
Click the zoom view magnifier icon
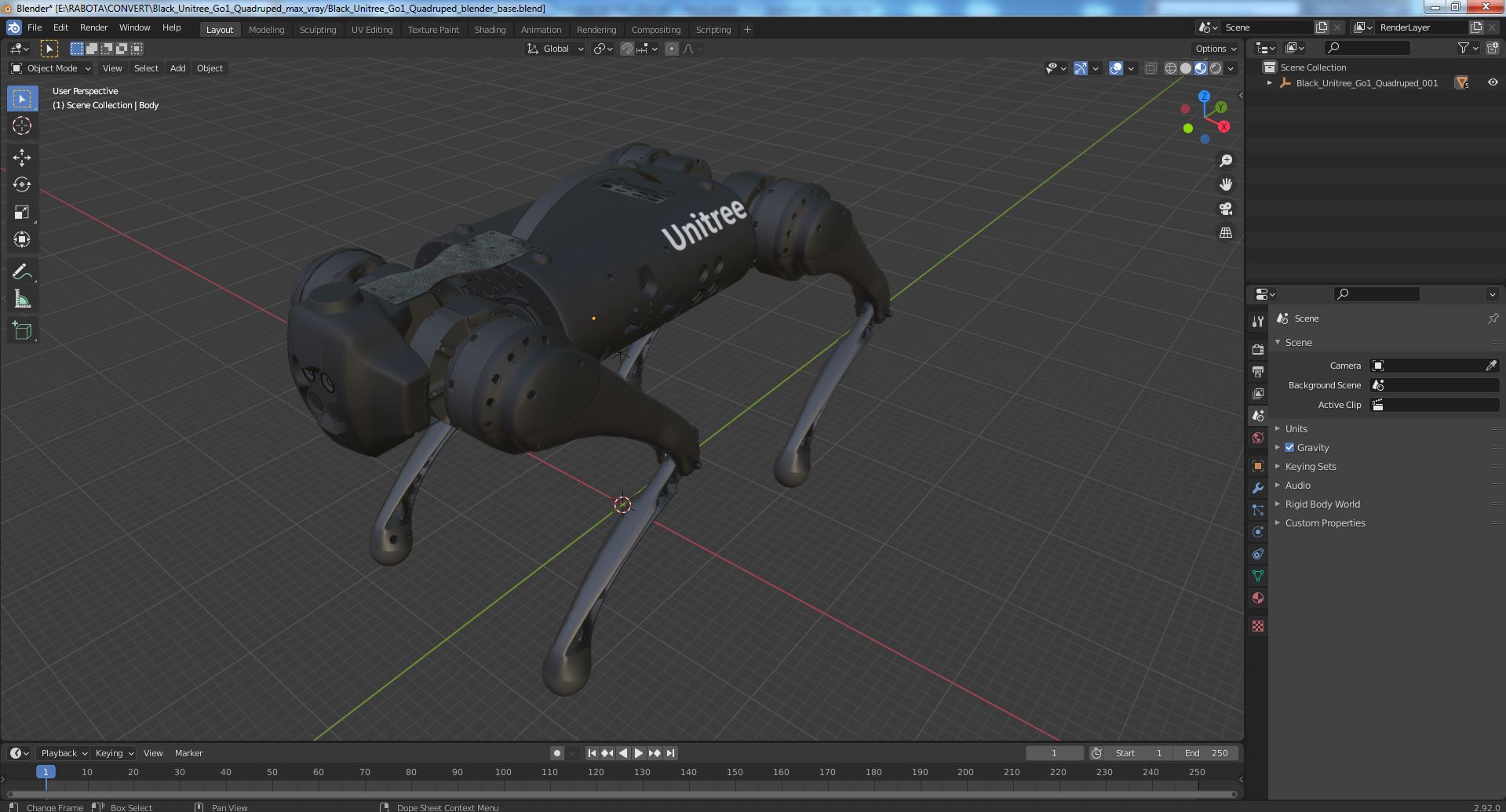tap(1225, 161)
